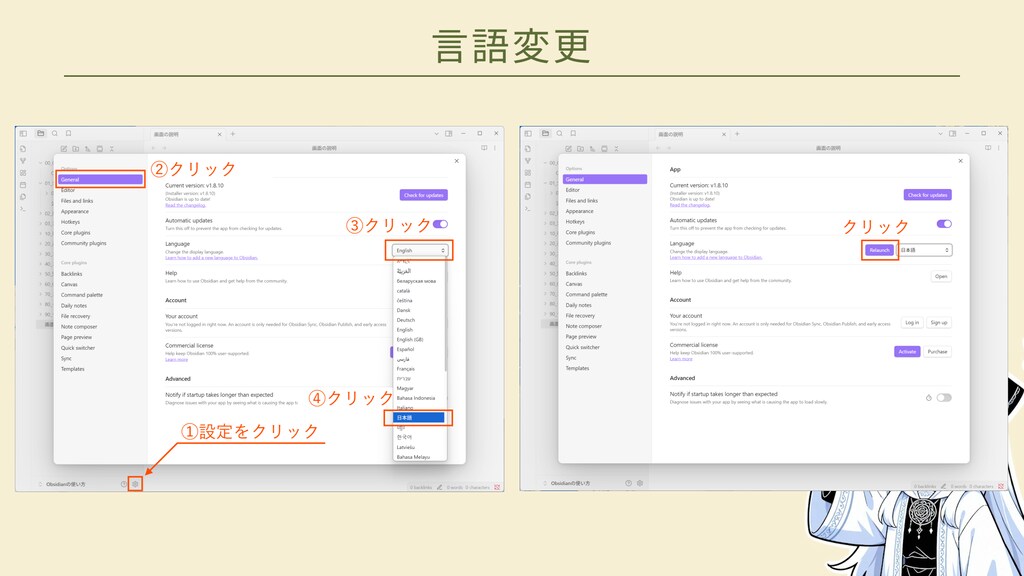Image resolution: width=1024 pixels, height=576 pixels.
Task: Click Check for updates in the right screenshot
Action: (927, 195)
